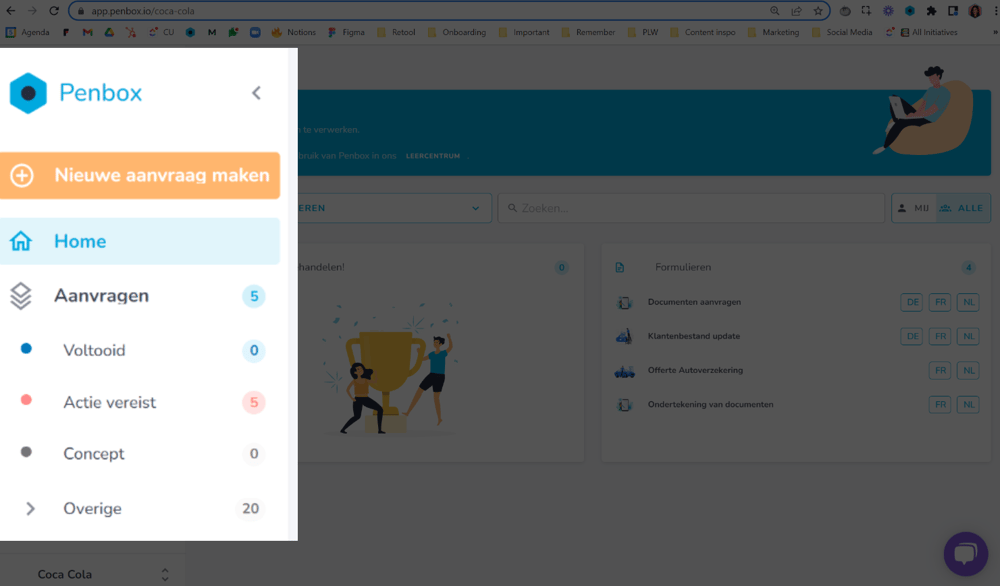This screenshot has width=1000, height=586.
Task: Bookmark this page with the star icon
Action: click(x=818, y=11)
